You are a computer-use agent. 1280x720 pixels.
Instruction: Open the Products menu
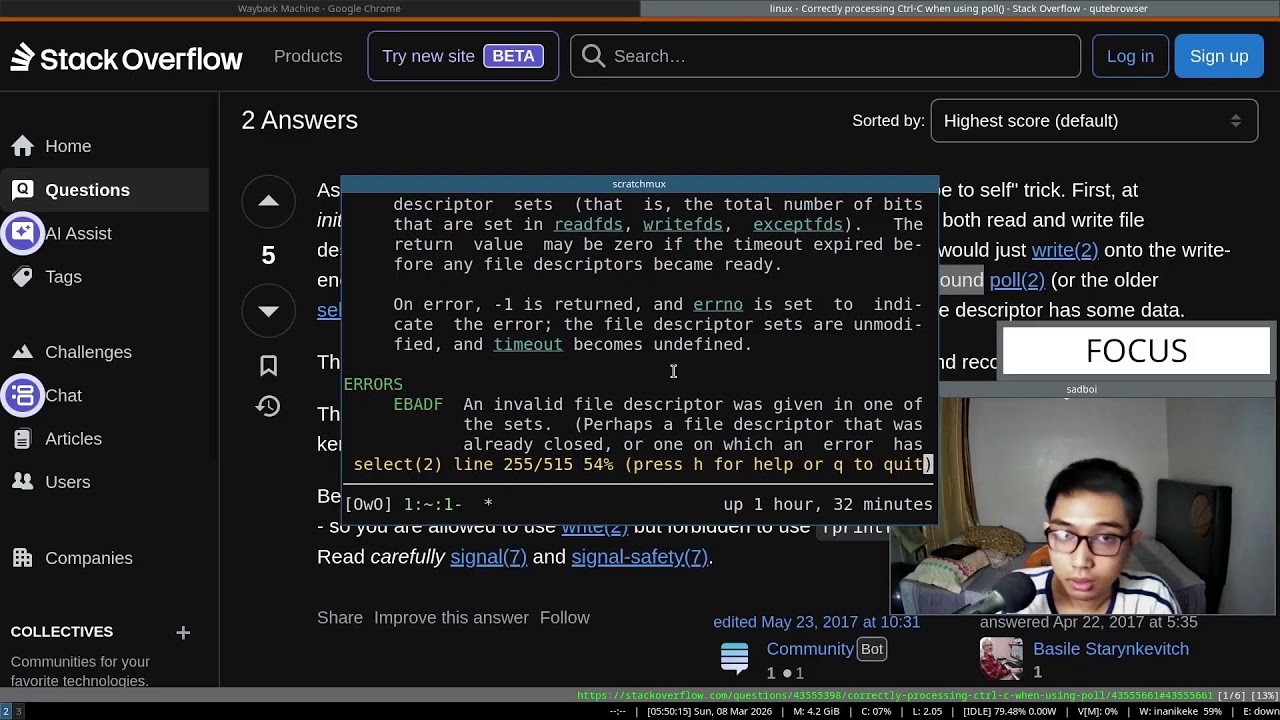(x=308, y=56)
